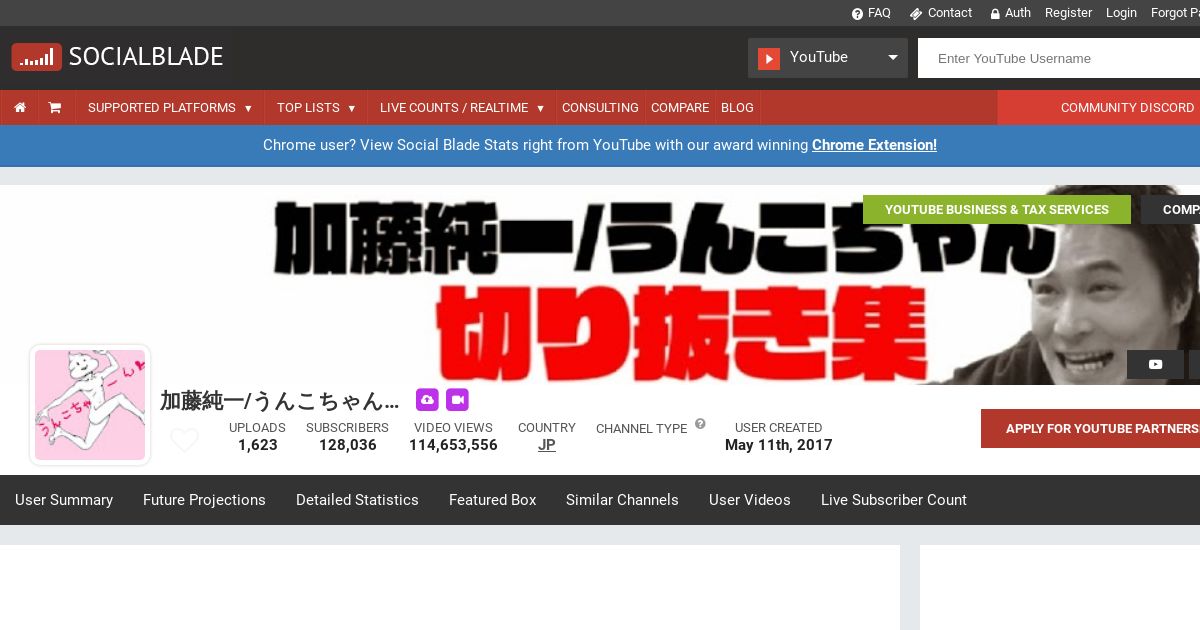The width and height of the screenshot is (1200, 630).
Task: Switch to Detailed Statistics tab
Action: [357, 500]
